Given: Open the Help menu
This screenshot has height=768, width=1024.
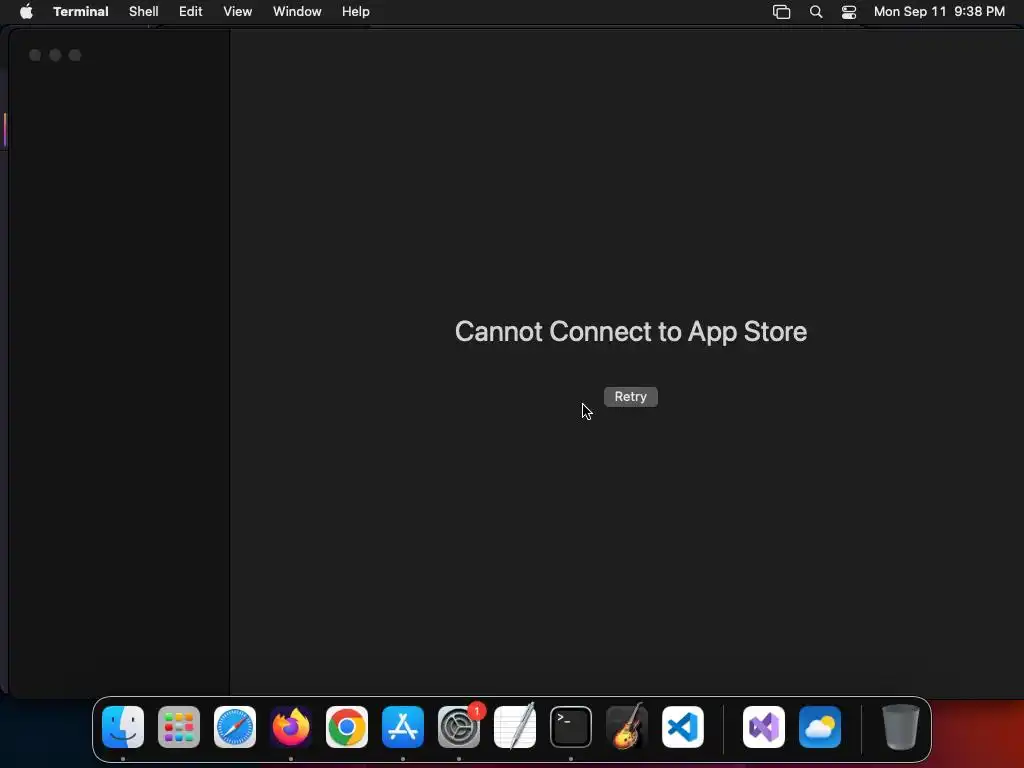Looking at the screenshot, I should (x=356, y=12).
